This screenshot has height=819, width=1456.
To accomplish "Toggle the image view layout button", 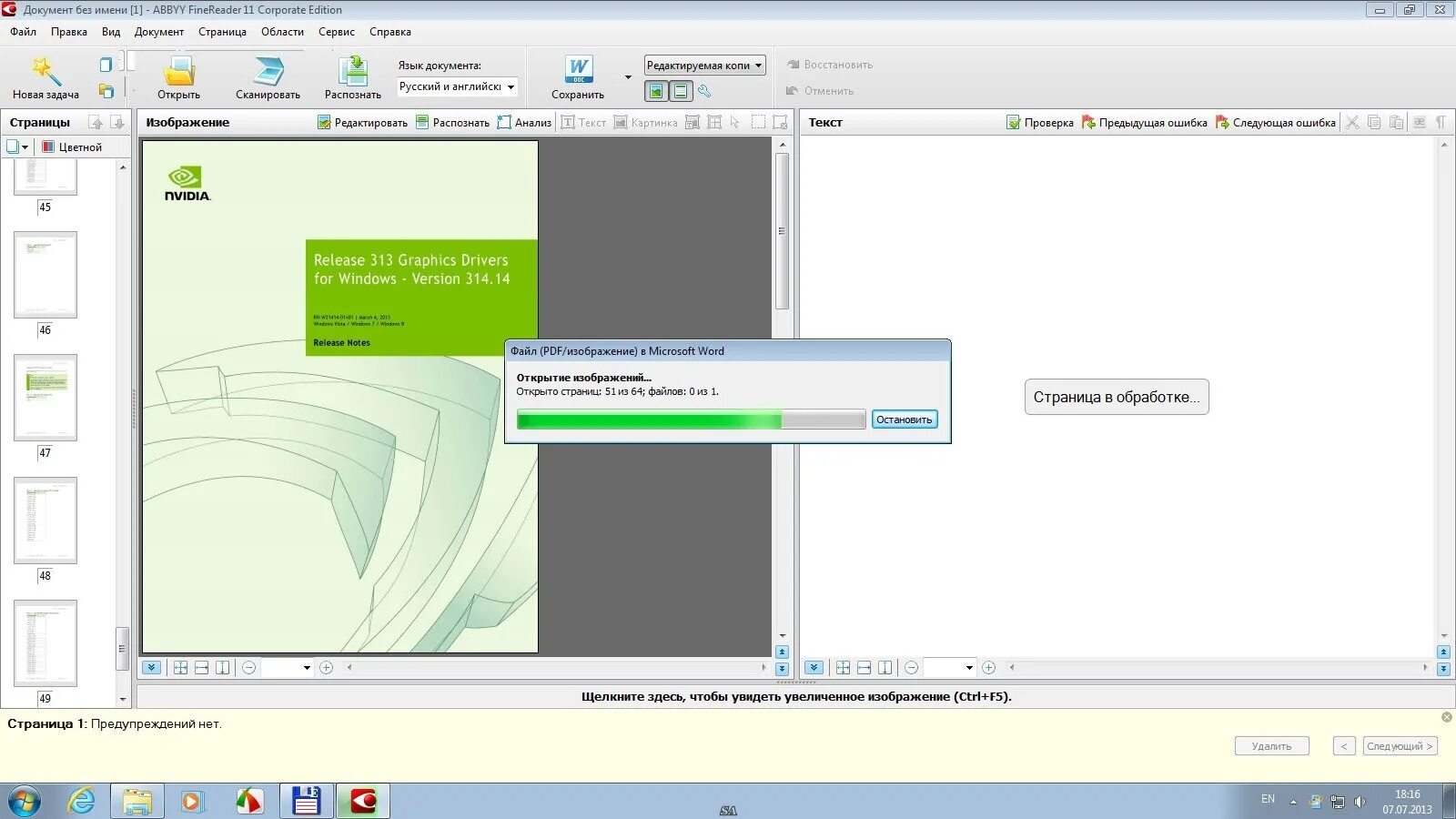I will coord(656,91).
